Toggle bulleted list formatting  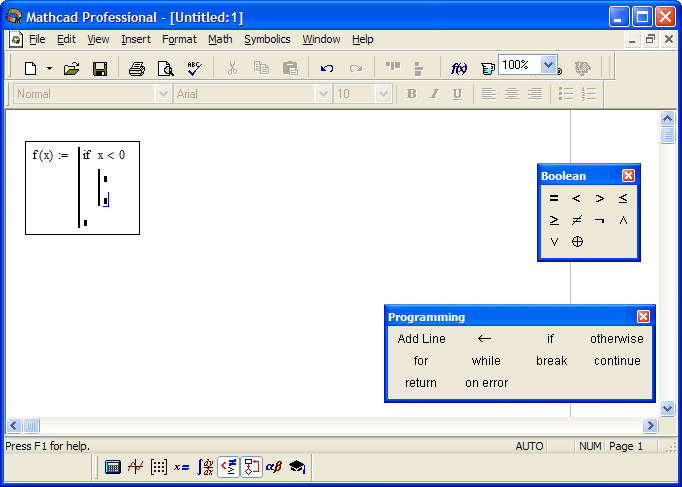[x=565, y=93]
